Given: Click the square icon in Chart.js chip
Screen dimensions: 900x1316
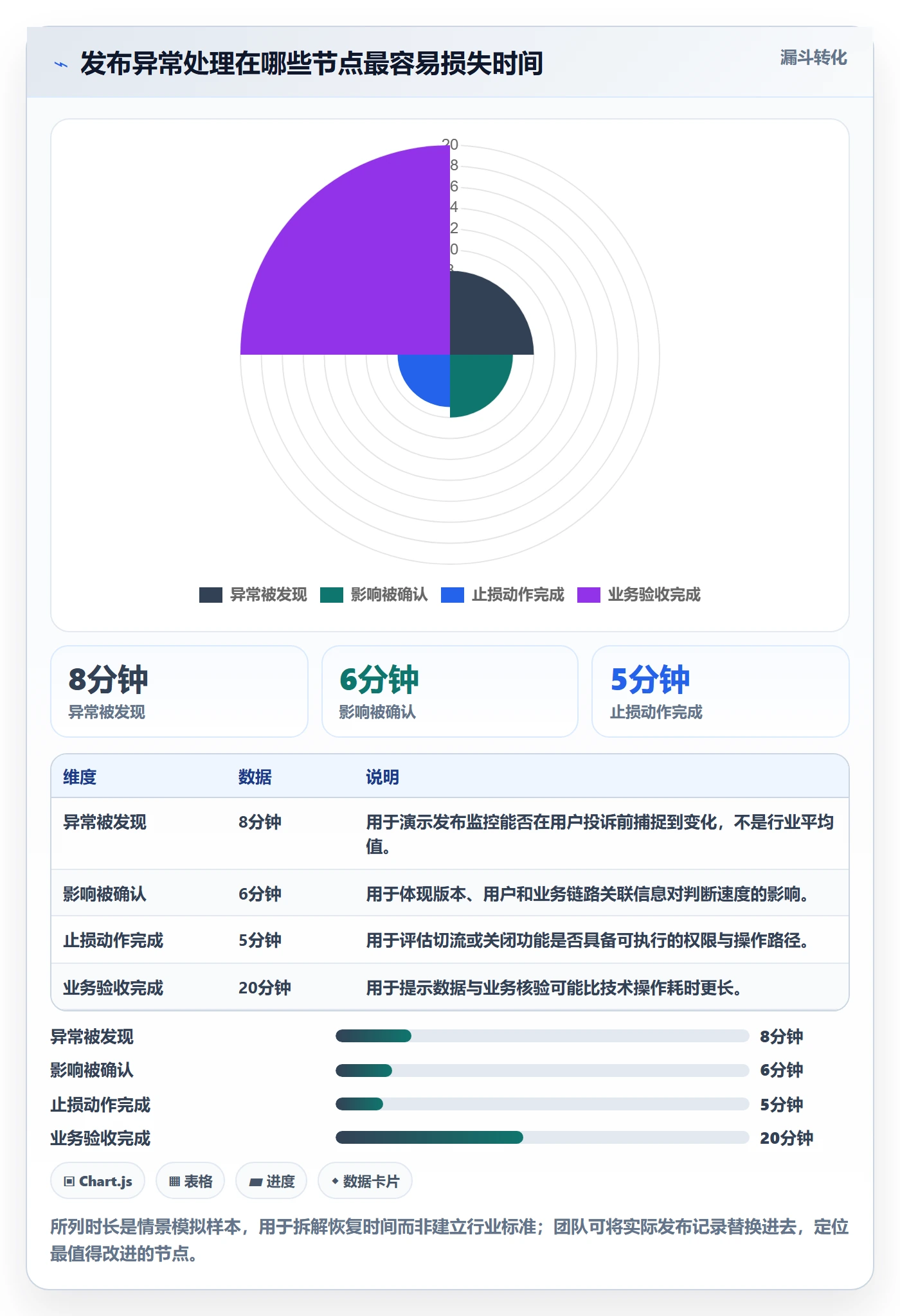Looking at the screenshot, I should [69, 1181].
